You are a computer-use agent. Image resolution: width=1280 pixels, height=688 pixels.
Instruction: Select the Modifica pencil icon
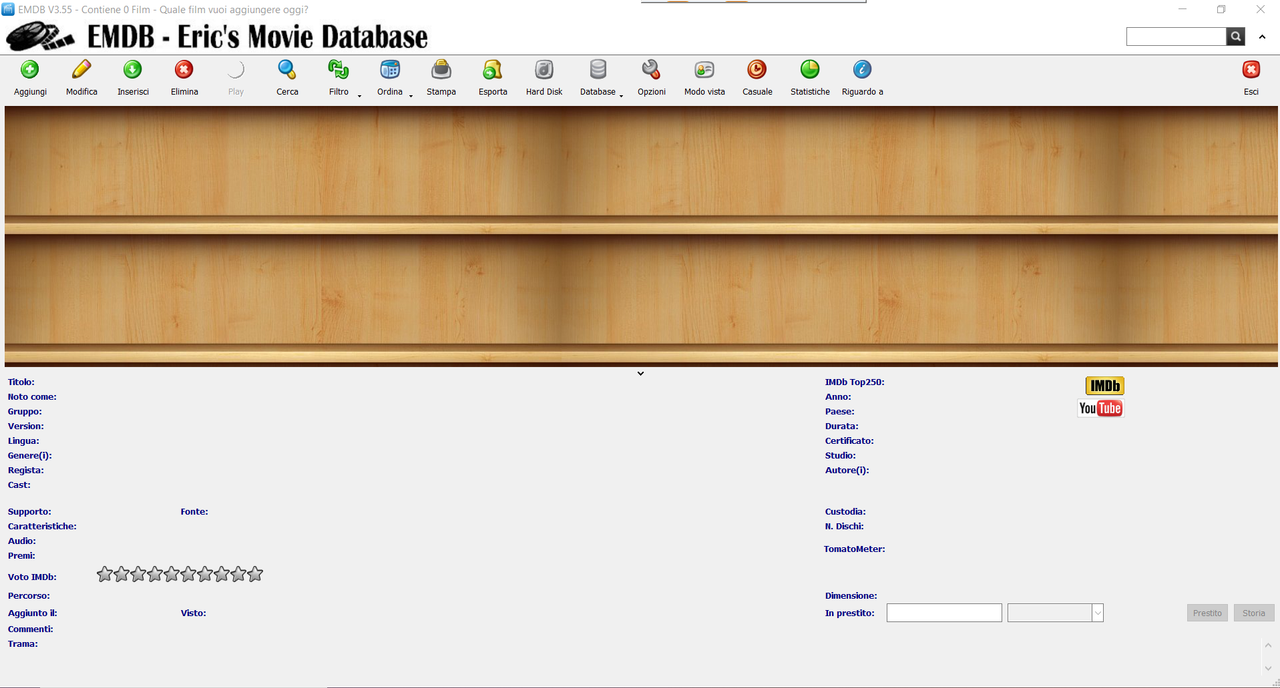(82, 70)
